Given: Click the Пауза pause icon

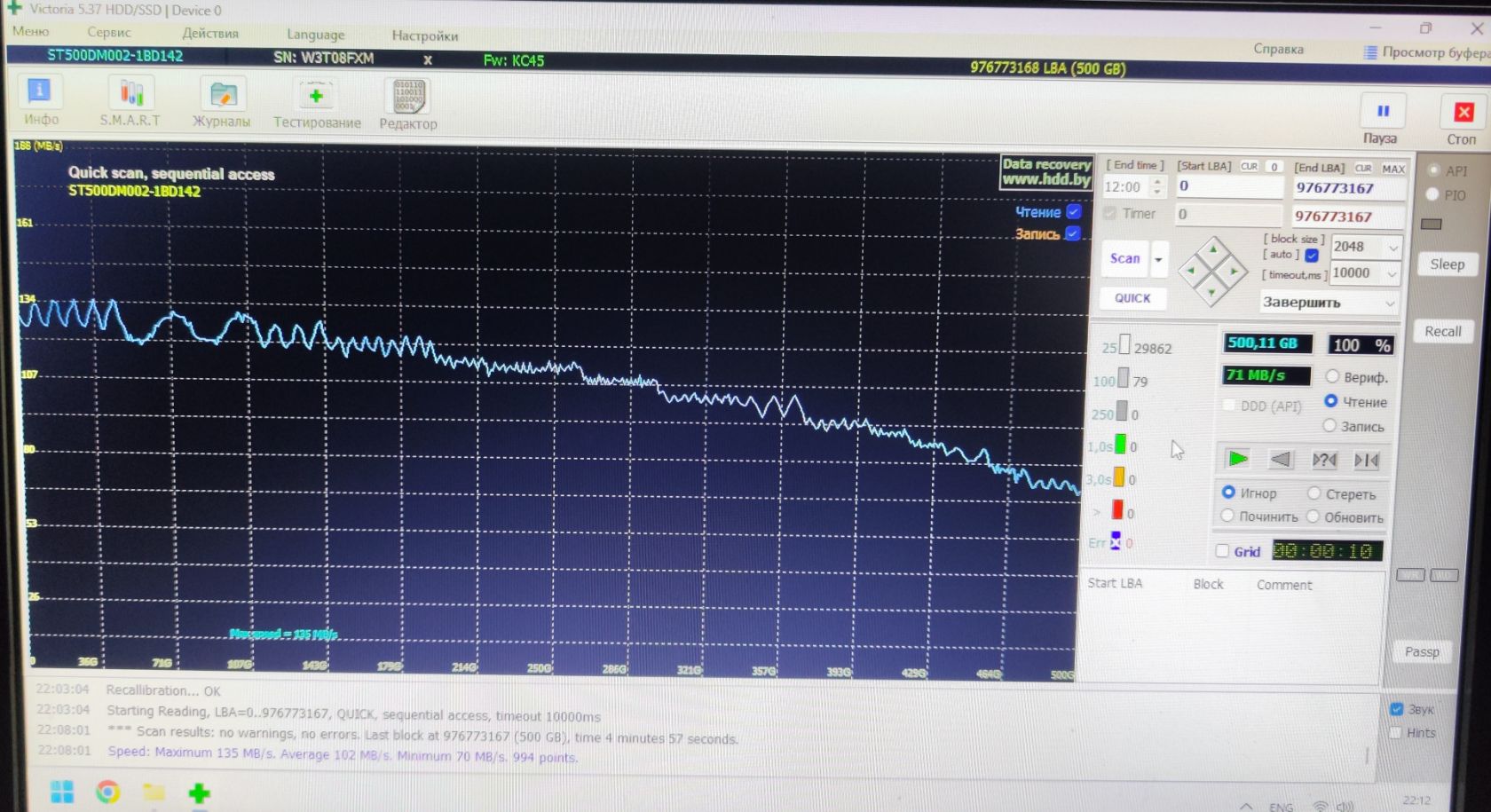Looking at the screenshot, I should coord(1383,111).
